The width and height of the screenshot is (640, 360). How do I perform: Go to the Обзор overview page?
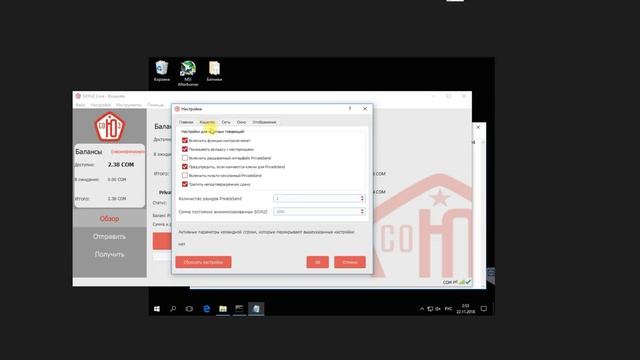109,219
